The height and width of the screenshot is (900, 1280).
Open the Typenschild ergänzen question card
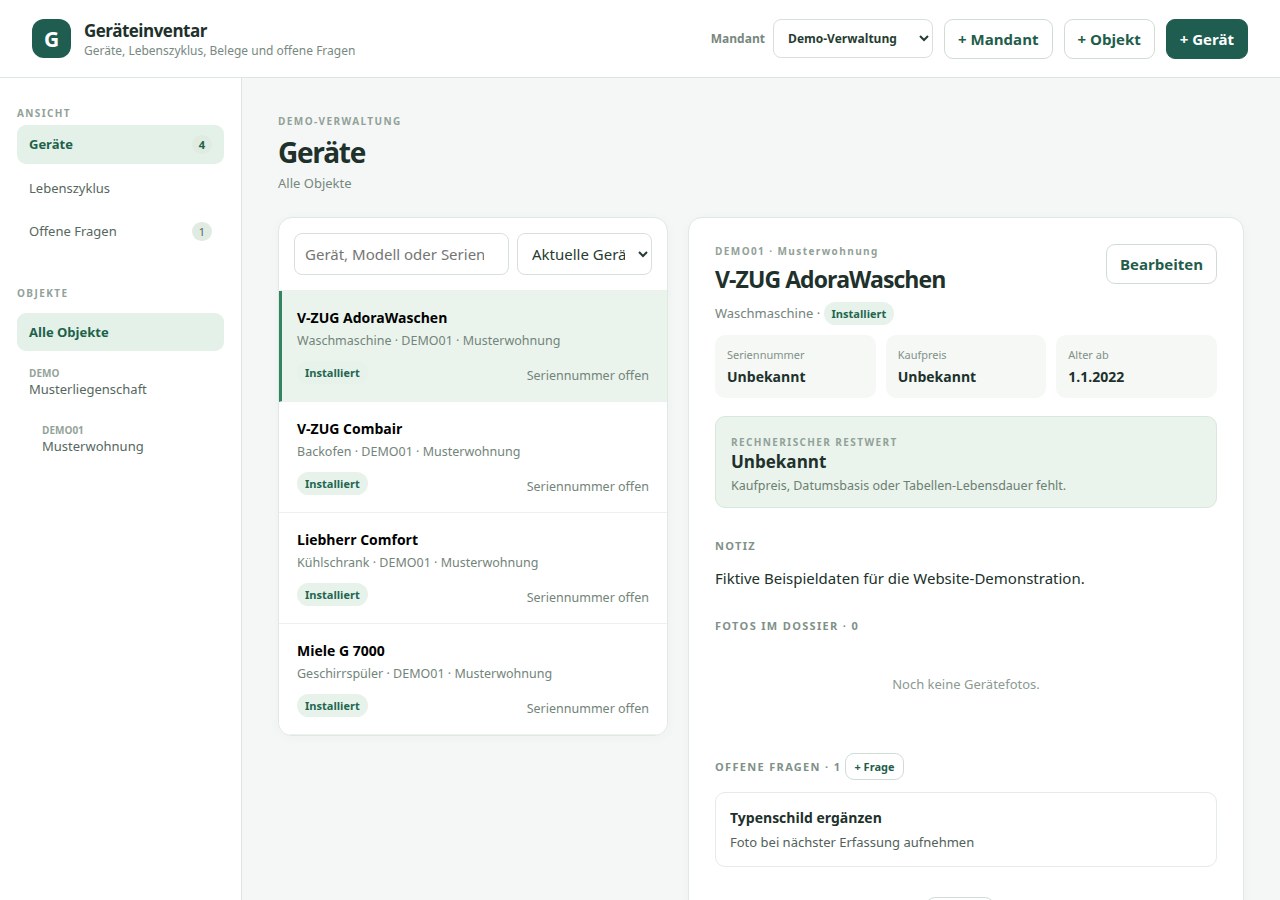tap(966, 829)
